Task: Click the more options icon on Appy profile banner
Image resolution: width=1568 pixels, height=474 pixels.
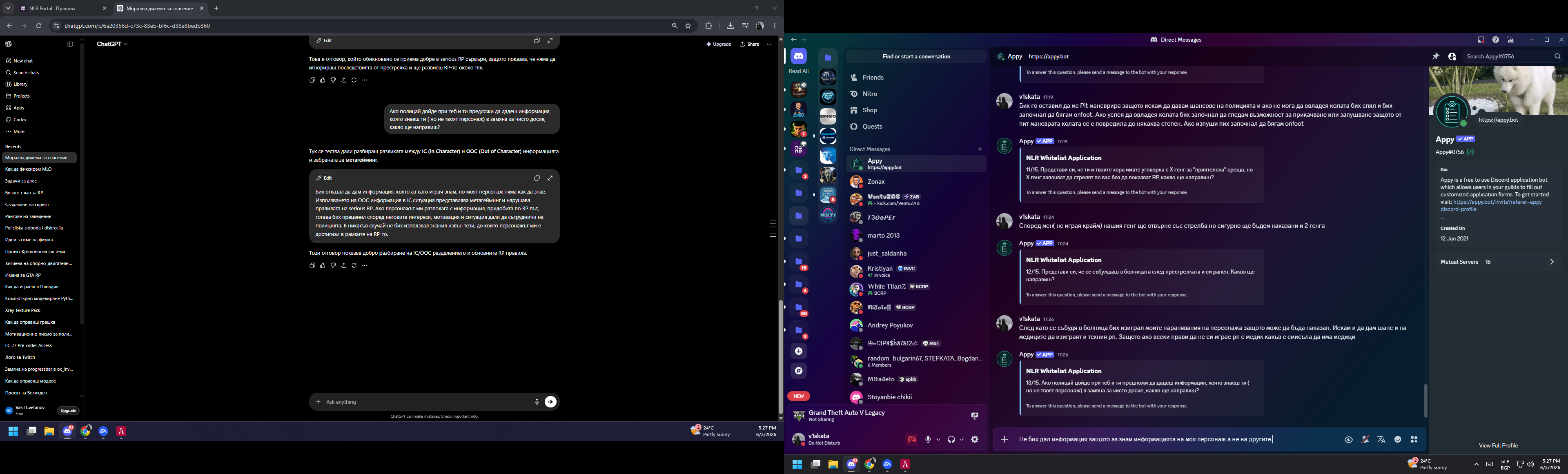Action: (x=1558, y=76)
